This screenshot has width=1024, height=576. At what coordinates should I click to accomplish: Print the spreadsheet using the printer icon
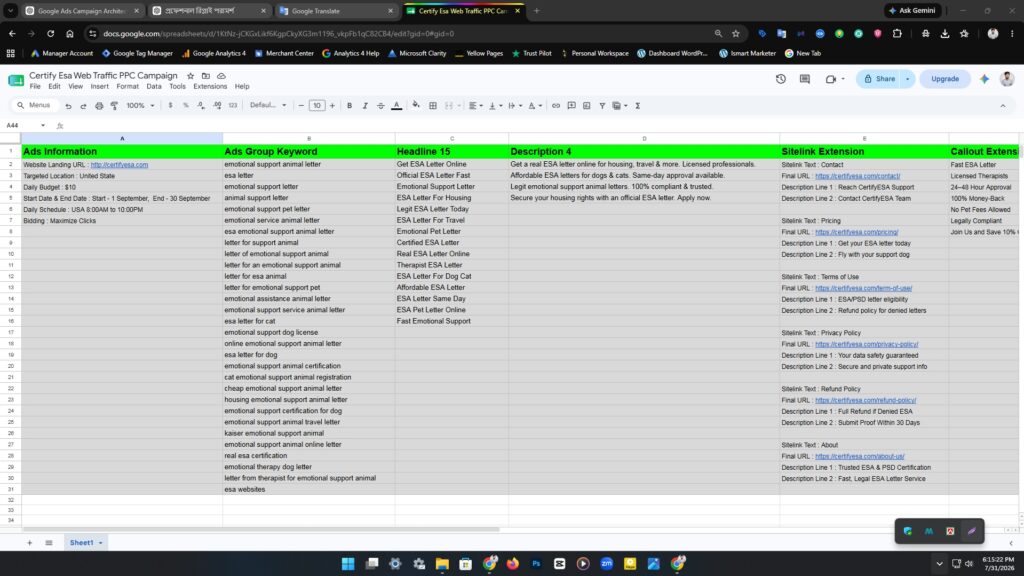click(x=99, y=106)
